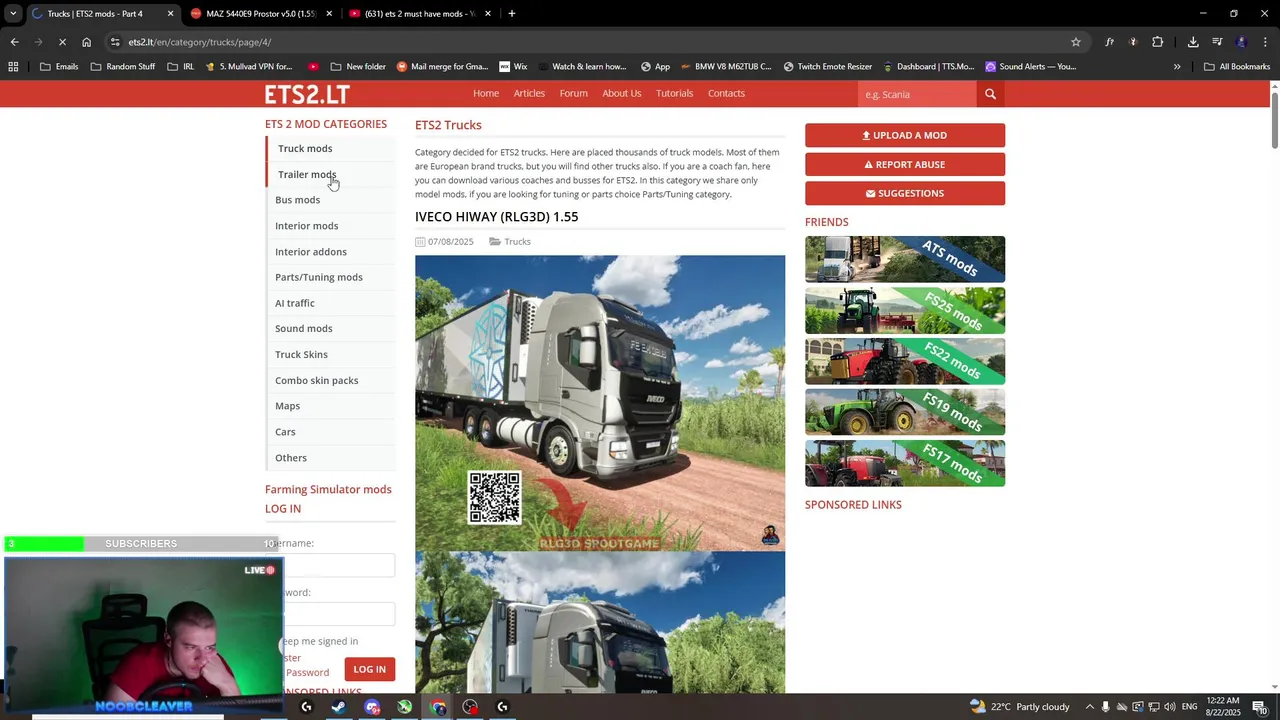Open the Random Stuff bookmark folder
Screen dimensions: 1280x720
pyautogui.click(x=122, y=67)
